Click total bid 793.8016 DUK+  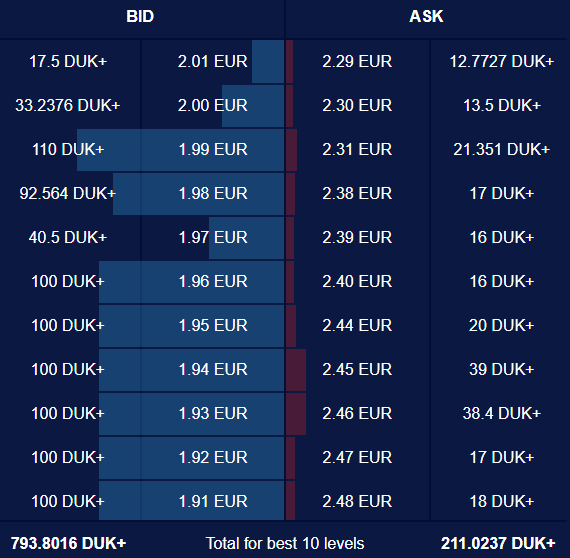(x=68, y=543)
